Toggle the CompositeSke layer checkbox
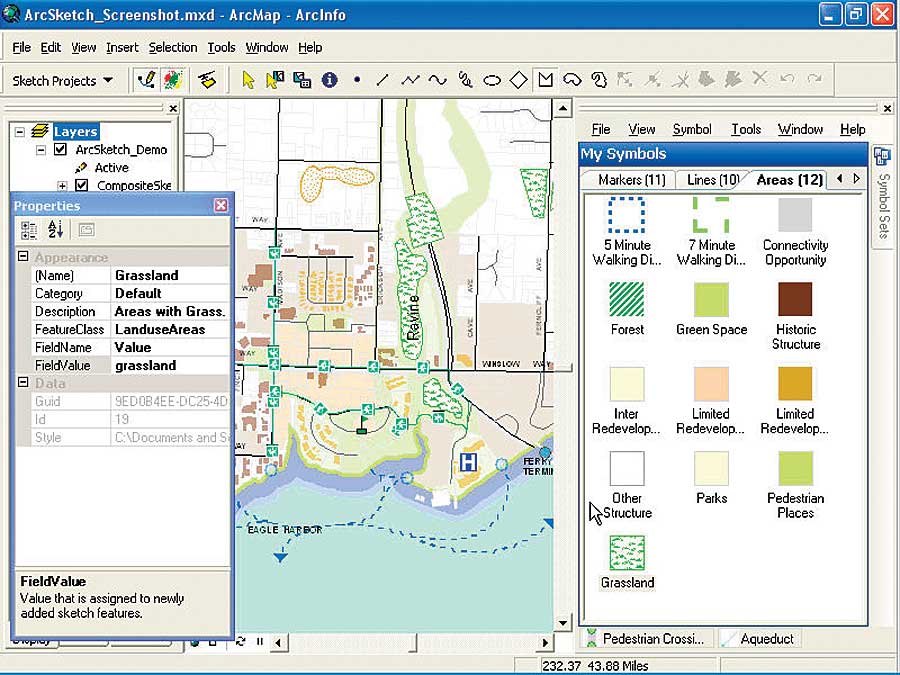The width and height of the screenshot is (900, 675). [x=82, y=186]
